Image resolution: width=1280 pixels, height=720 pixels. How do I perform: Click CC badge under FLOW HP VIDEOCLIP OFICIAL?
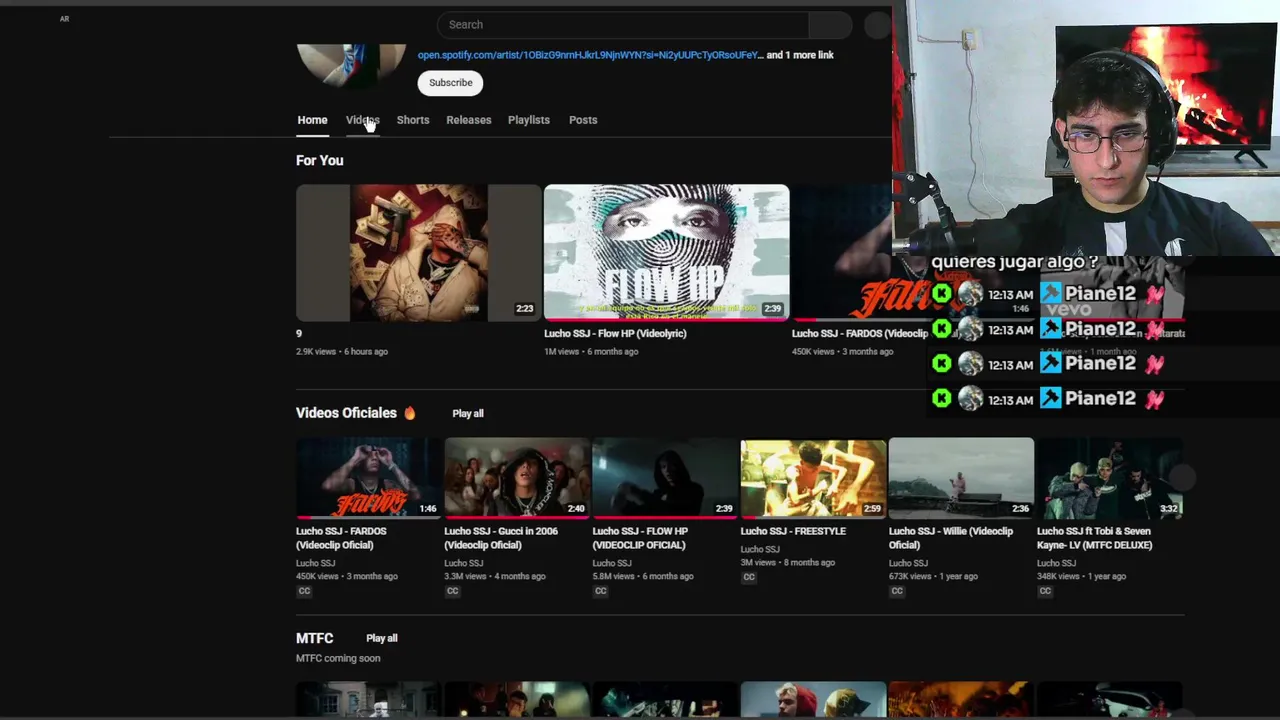pos(600,591)
